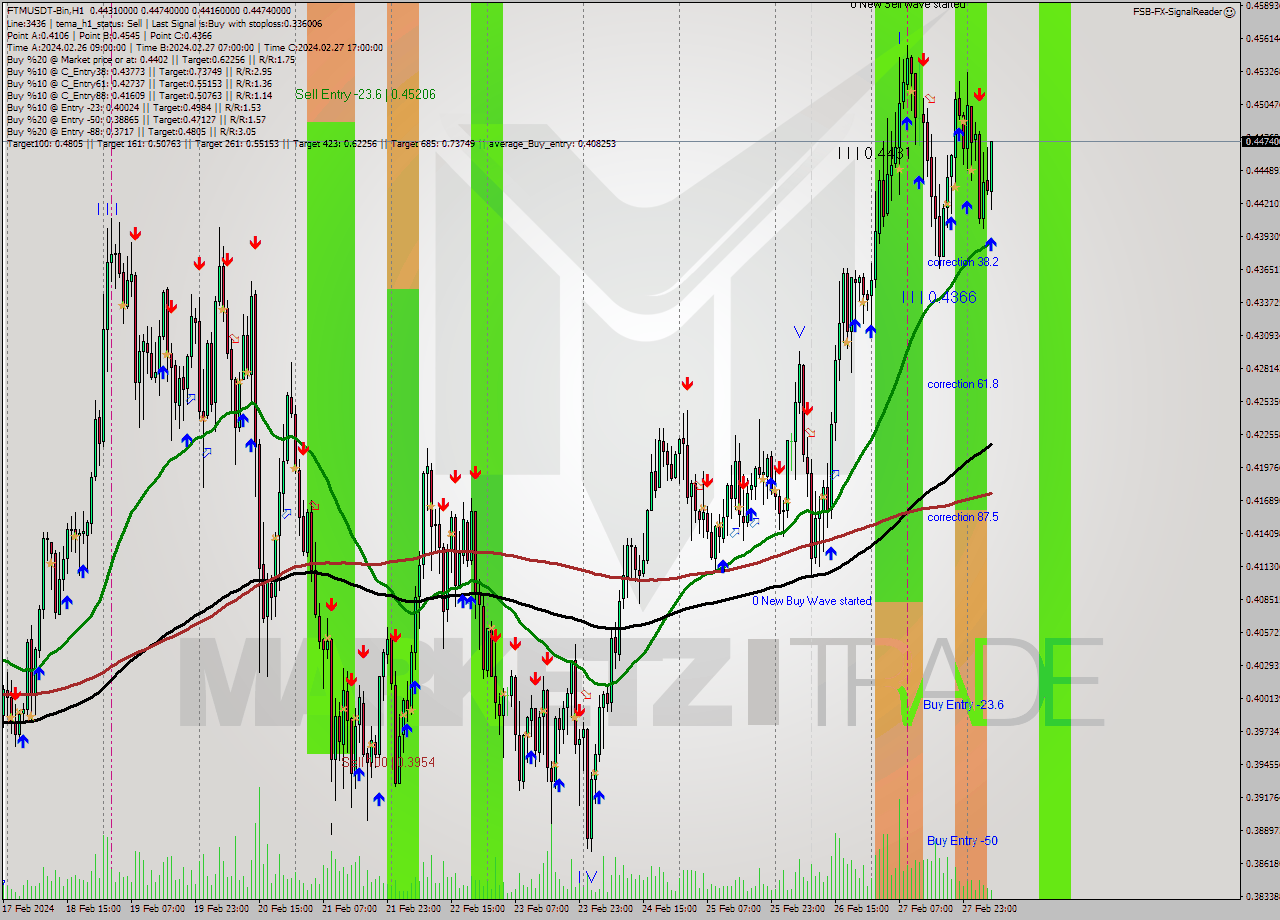This screenshot has height=920, width=1280.
Task: Click the 'Buy %10 @ C_Entry61: 0.42737' line
Action: pyautogui.click(x=138, y=83)
